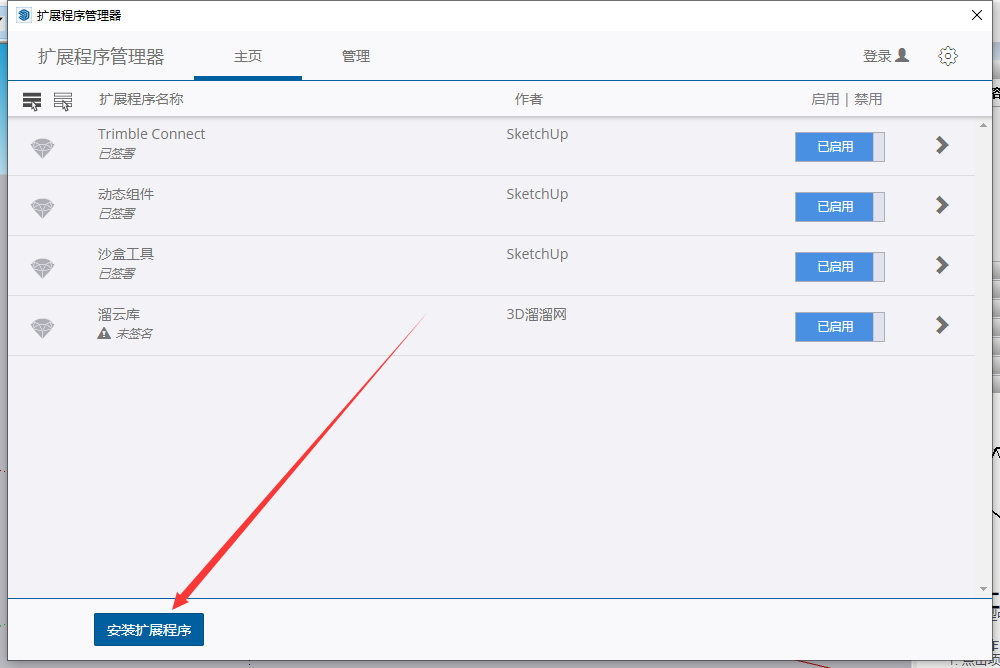The image size is (1000, 668).
Task: Click 未签名 status under 溜云库
Action: [134, 333]
